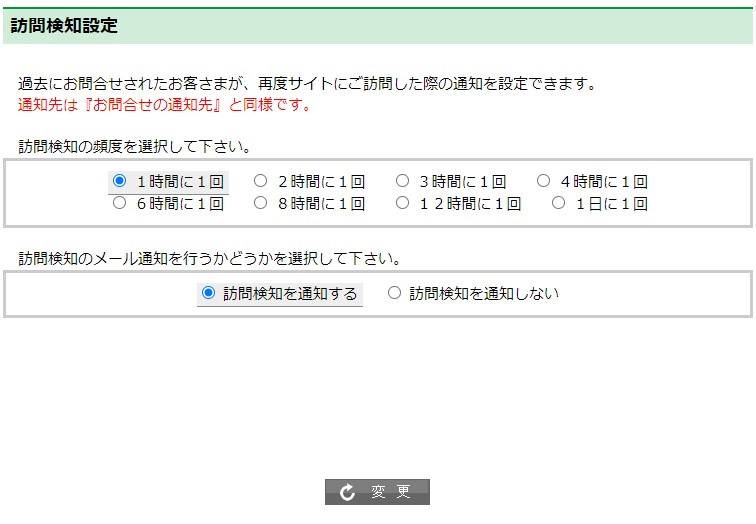The width and height of the screenshot is (756, 524).
Task: Click the 訪問検知の頻度を選択して下さい label
Action: [135, 147]
